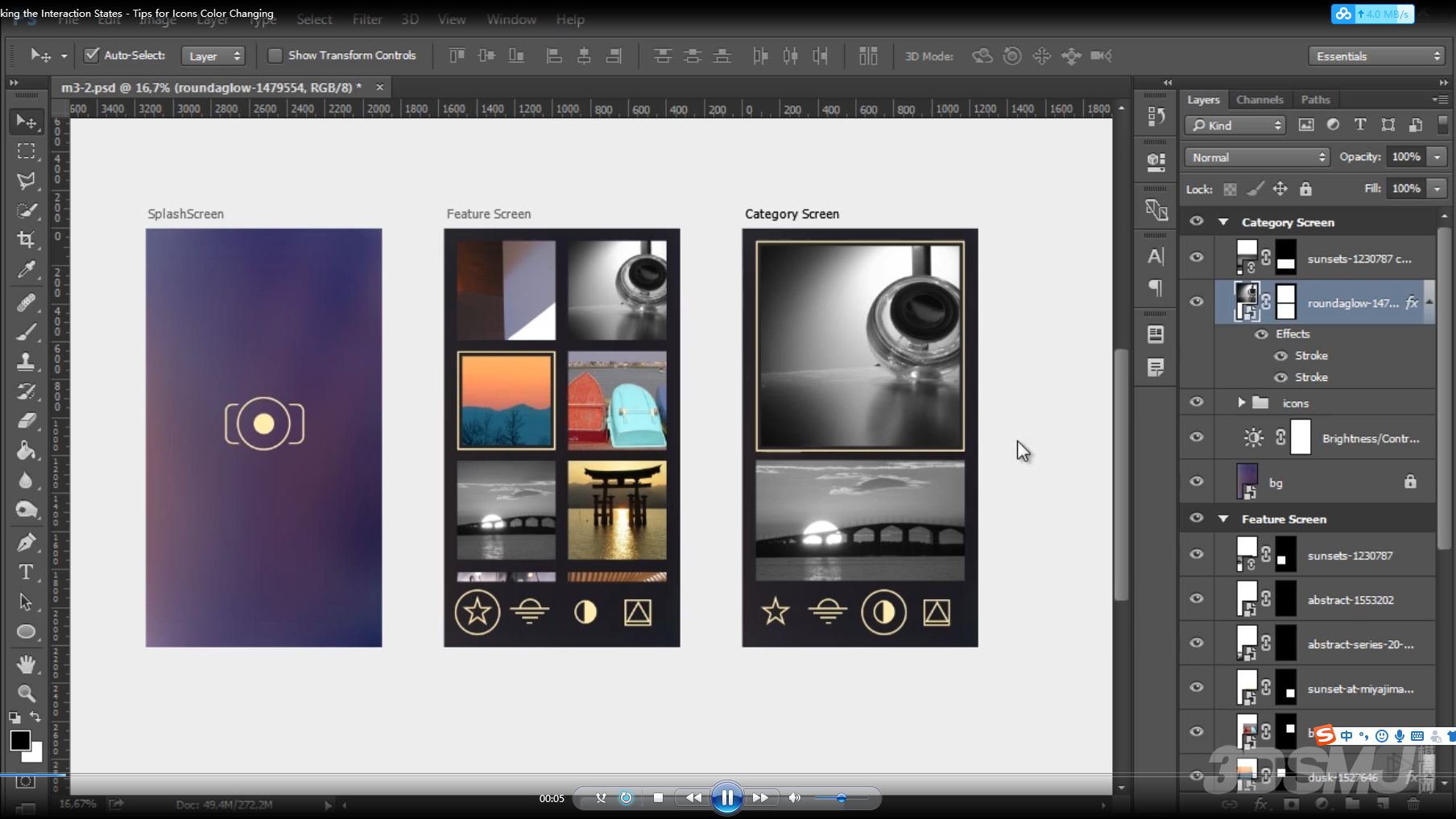The height and width of the screenshot is (819, 1456).
Task: Fast forward the video
Action: [x=760, y=798]
